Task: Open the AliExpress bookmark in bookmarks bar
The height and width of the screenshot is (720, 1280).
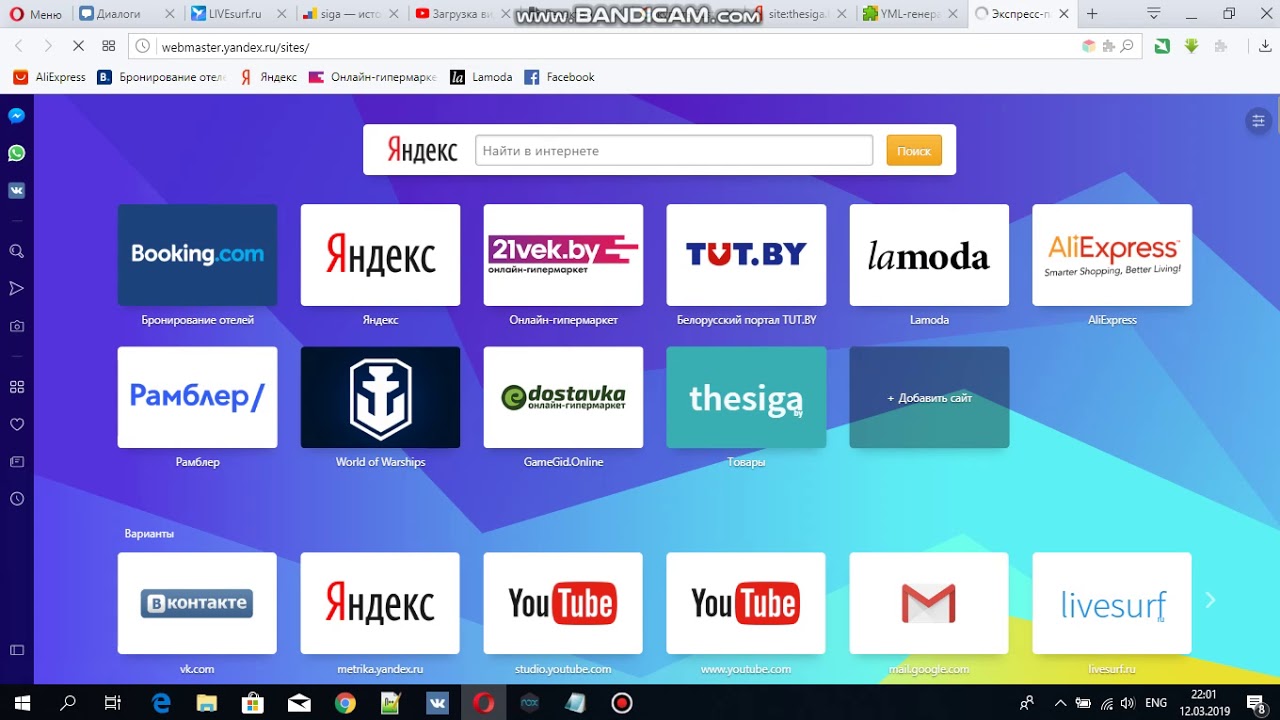Action: pos(50,77)
